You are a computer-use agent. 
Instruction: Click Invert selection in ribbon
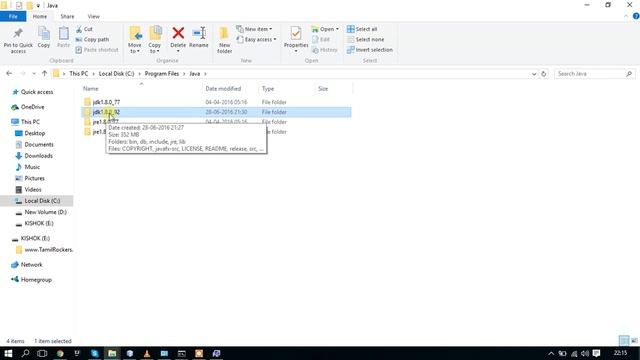tap(370, 50)
